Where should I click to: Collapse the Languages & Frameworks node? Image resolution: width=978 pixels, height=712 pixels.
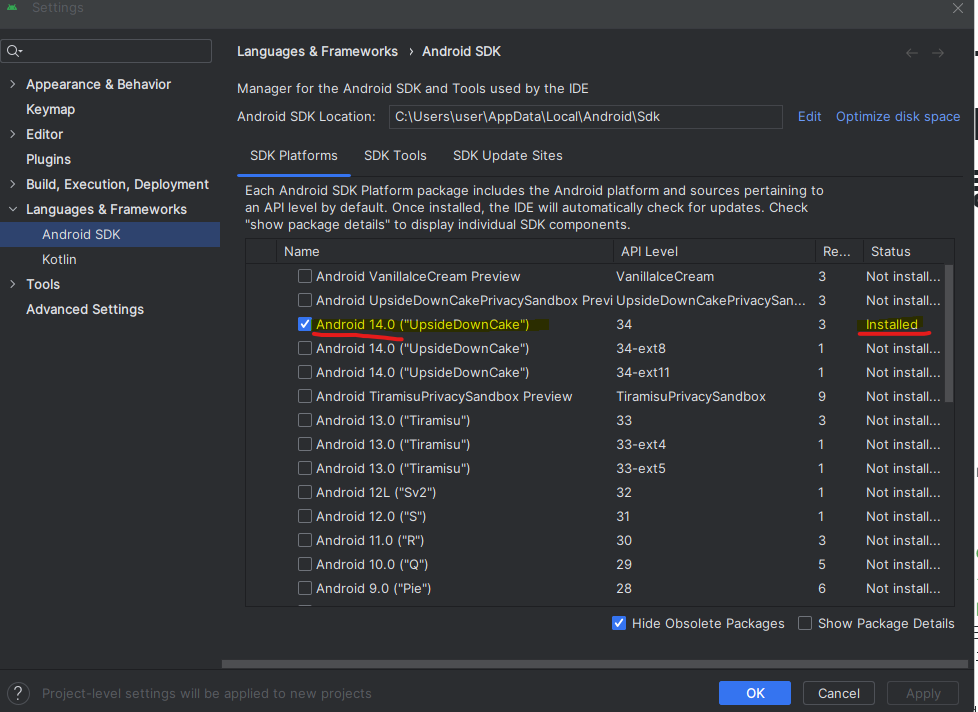[12, 209]
